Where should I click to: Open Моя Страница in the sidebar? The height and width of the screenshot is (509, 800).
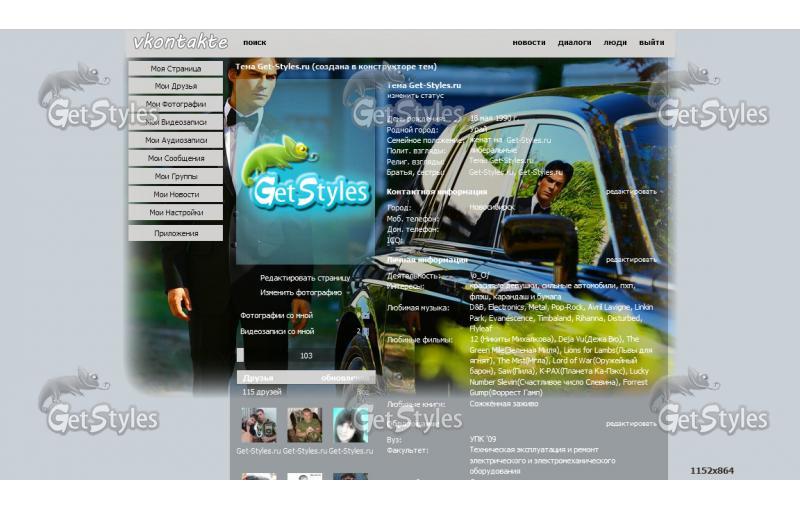point(176,68)
